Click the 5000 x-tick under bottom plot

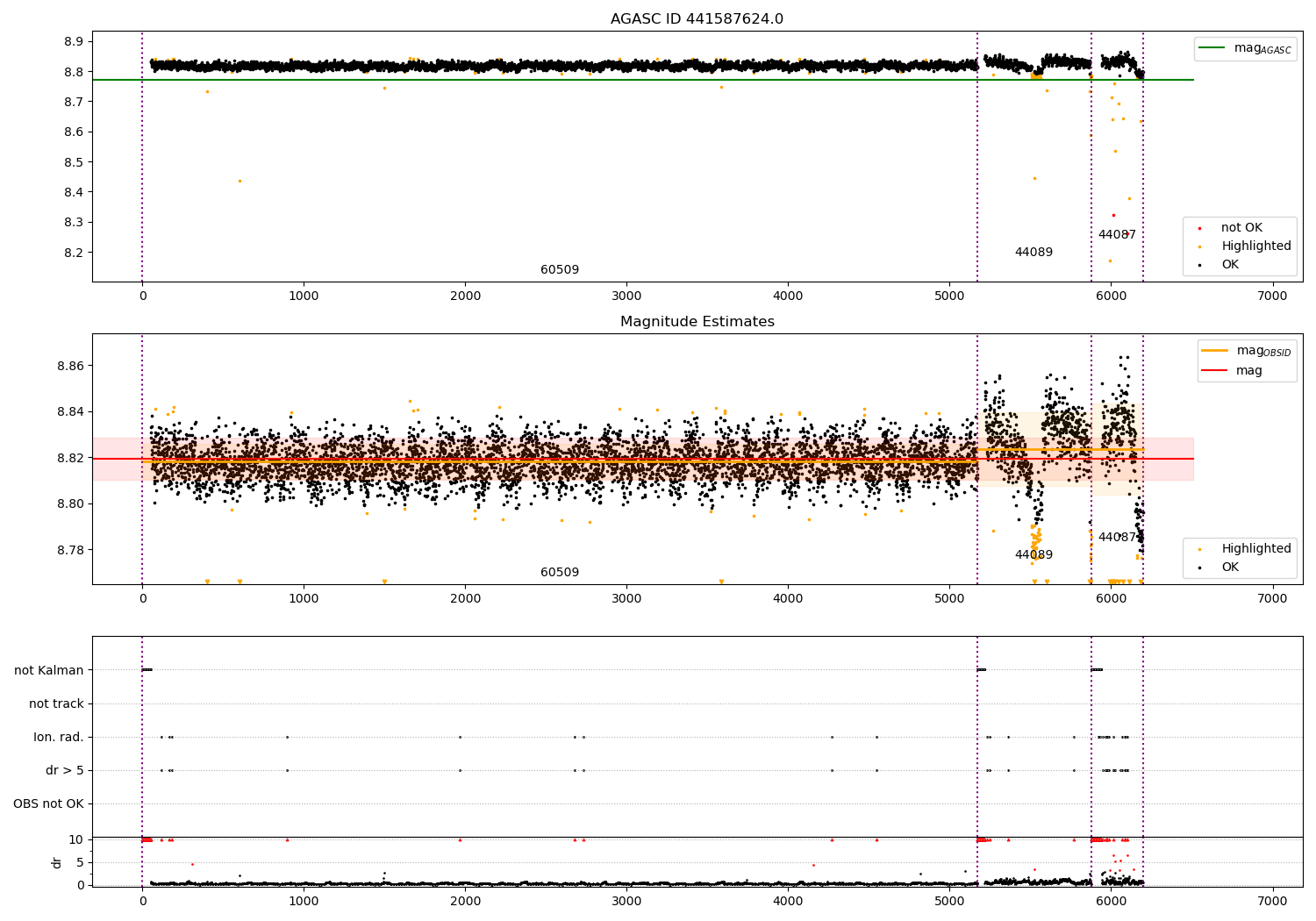click(949, 901)
